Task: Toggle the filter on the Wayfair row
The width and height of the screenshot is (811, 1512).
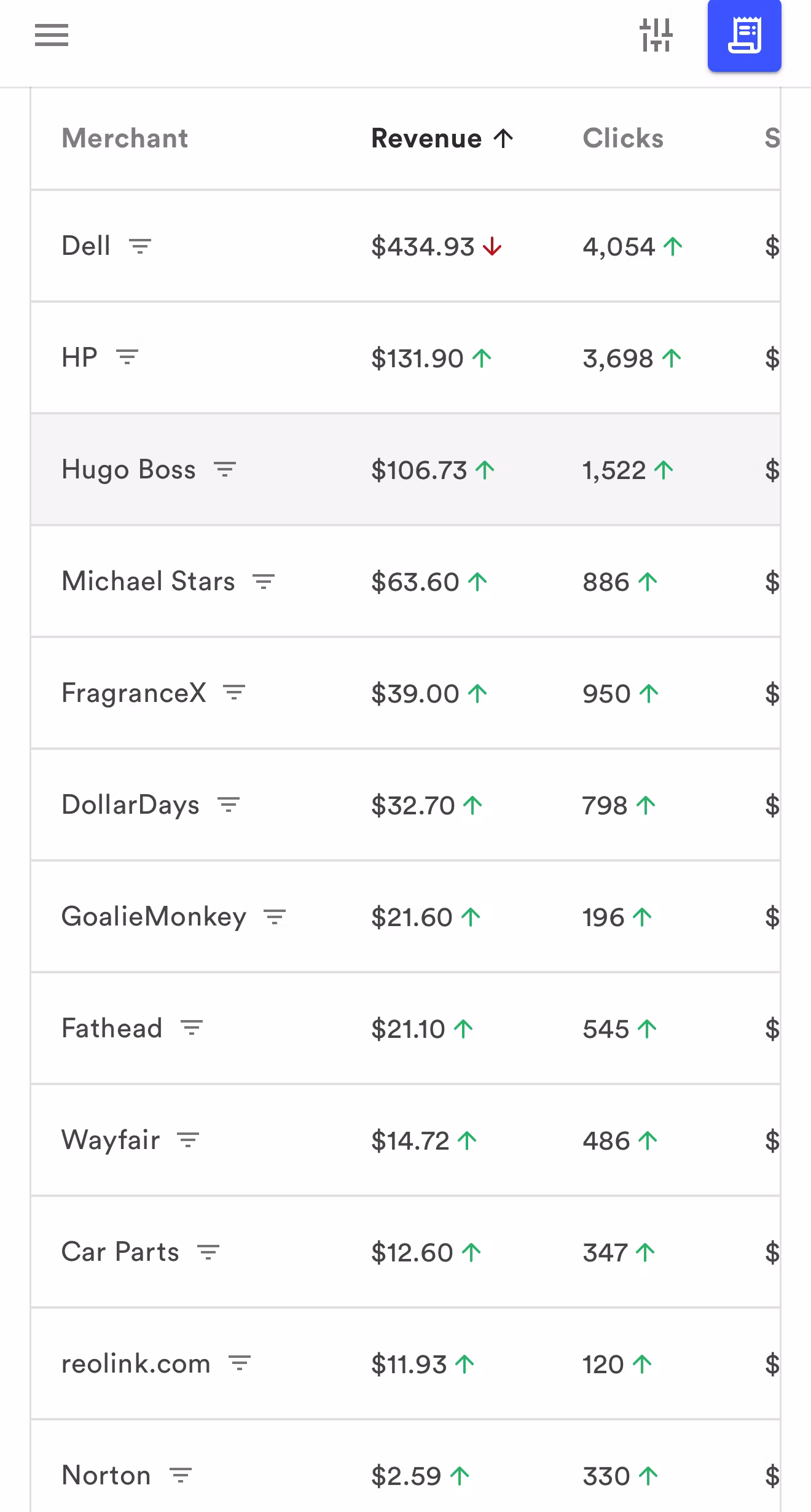Action: point(188,1140)
